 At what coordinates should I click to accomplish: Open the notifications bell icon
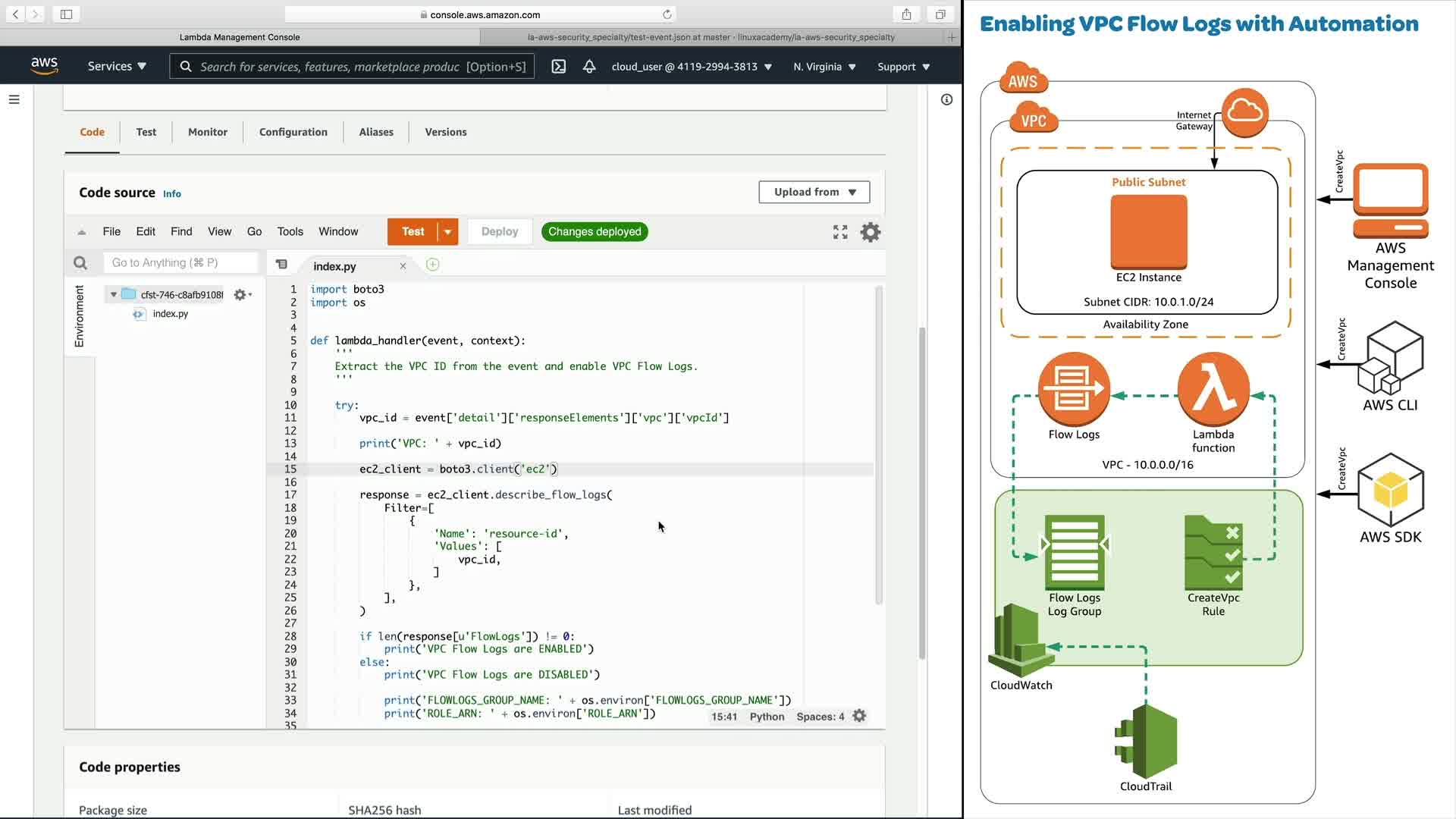(589, 67)
